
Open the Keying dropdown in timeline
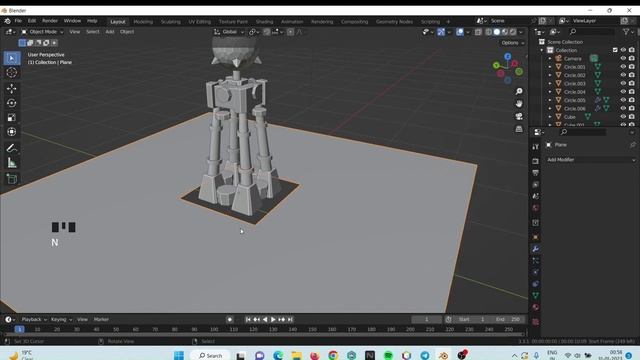coord(61,320)
